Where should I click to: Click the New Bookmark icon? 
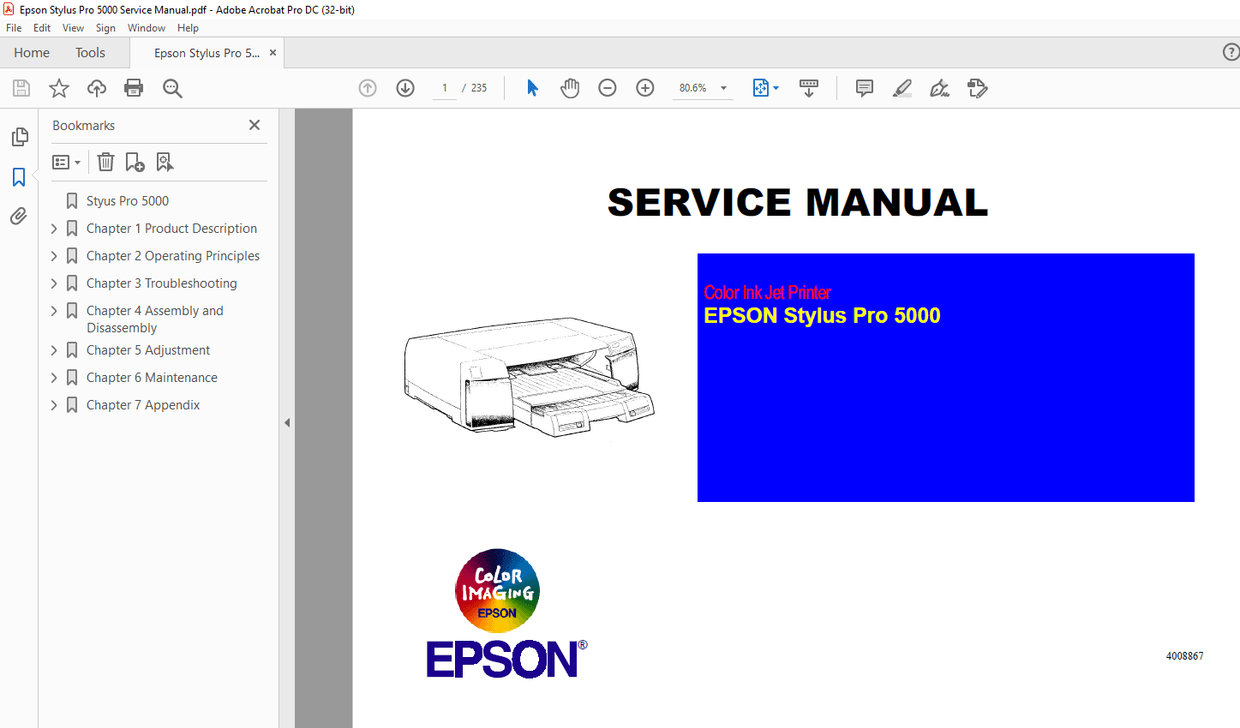135,161
